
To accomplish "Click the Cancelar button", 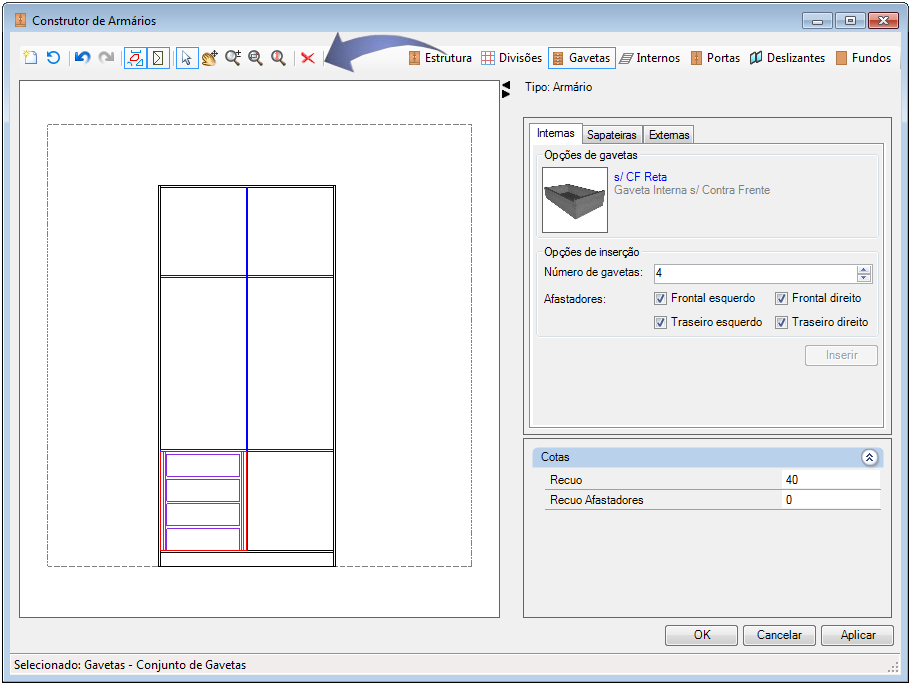I will 779,635.
